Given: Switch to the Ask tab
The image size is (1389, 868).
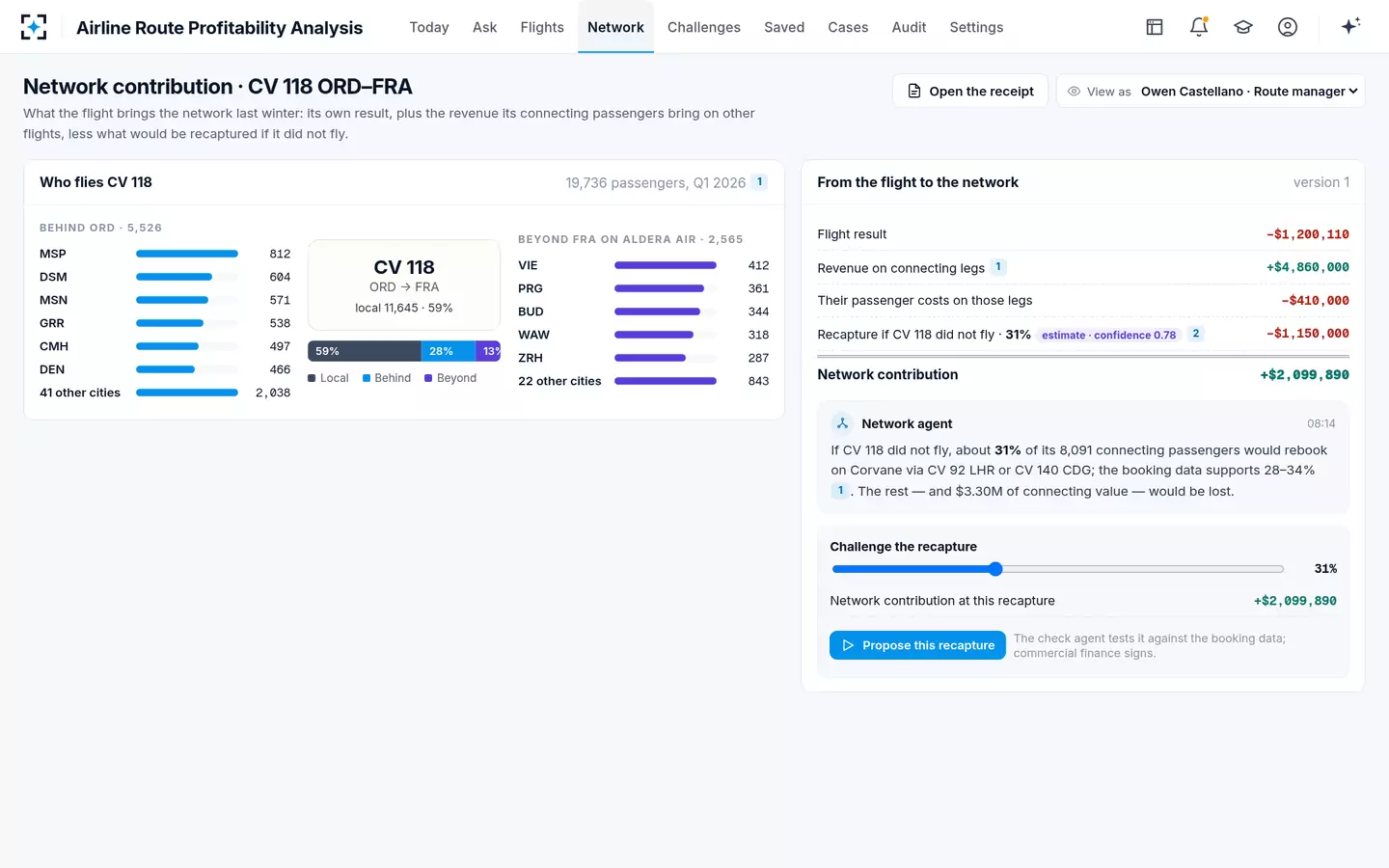Looking at the screenshot, I should point(485,27).
